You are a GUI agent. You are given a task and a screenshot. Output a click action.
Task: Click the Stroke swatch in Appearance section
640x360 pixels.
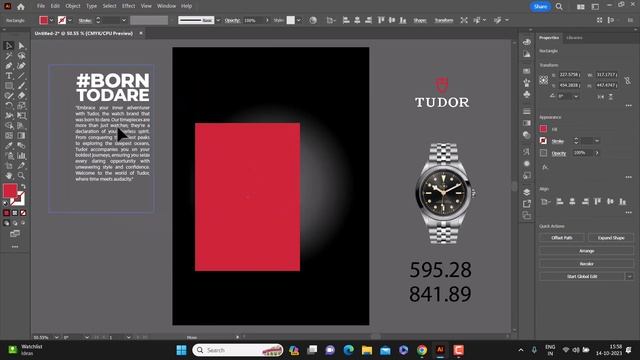click(x=543, y=141)
